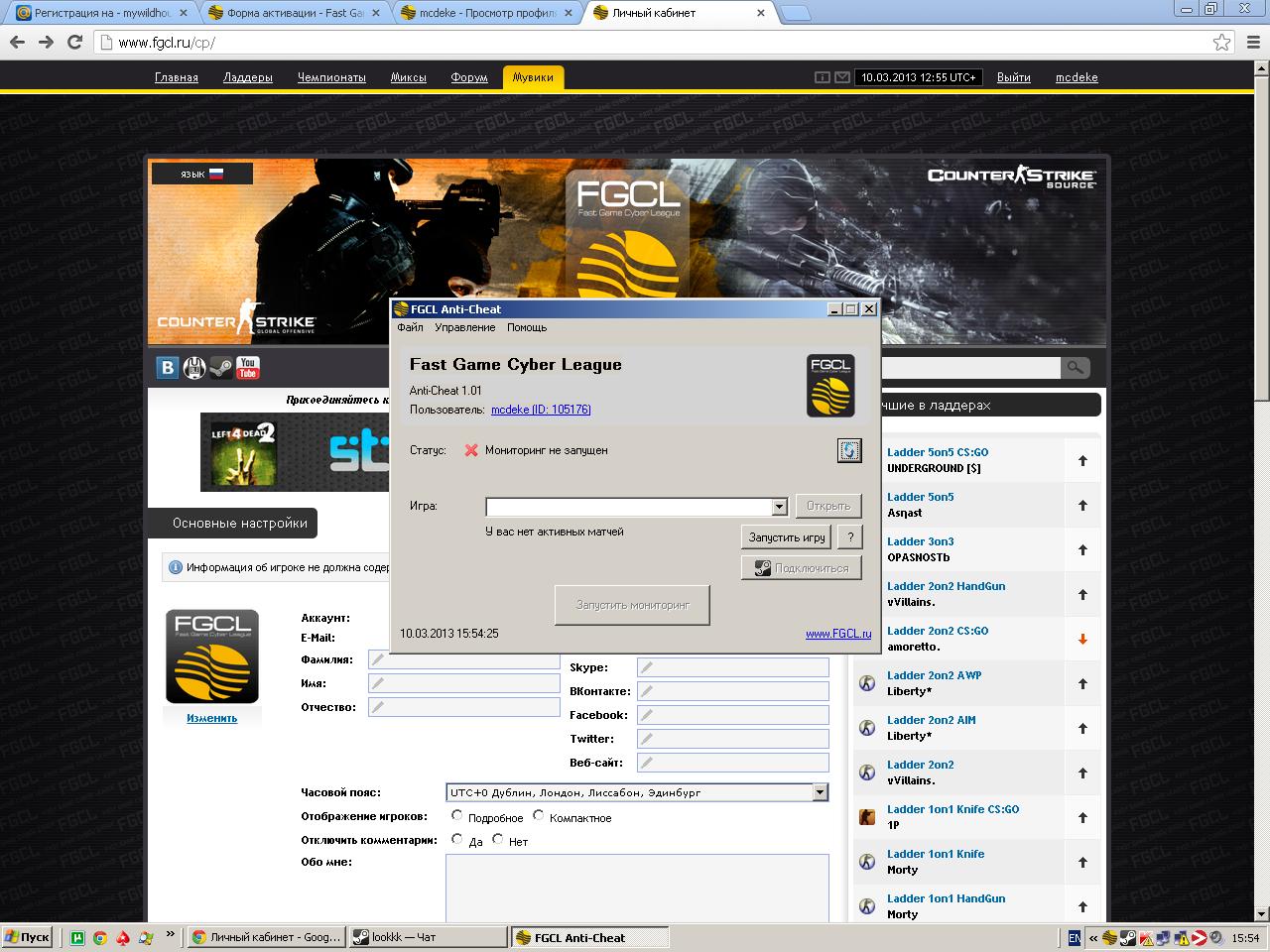
Task: Open the YouTube channel icon
Action: pyautogui.click(x=248, y=368)
